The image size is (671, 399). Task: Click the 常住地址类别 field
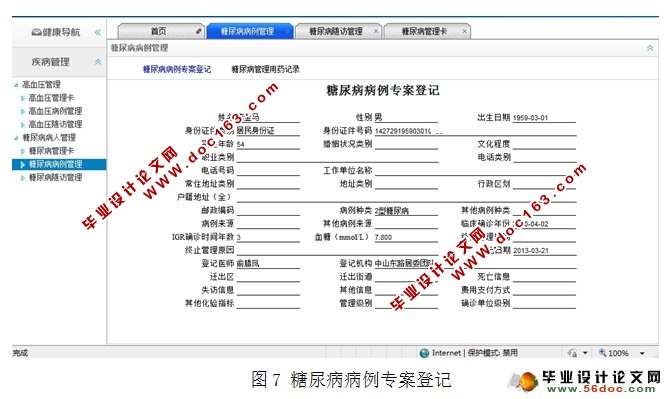[x=268, y=184]
